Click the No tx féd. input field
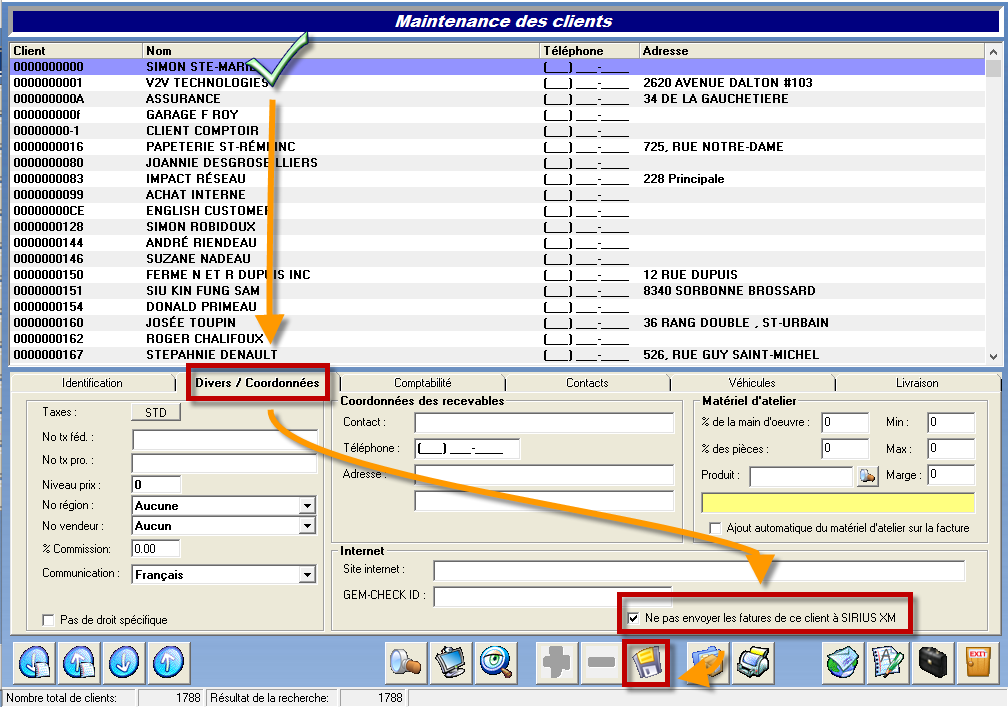The width and height of the screenshot is (1008, 707). (224, 440)
